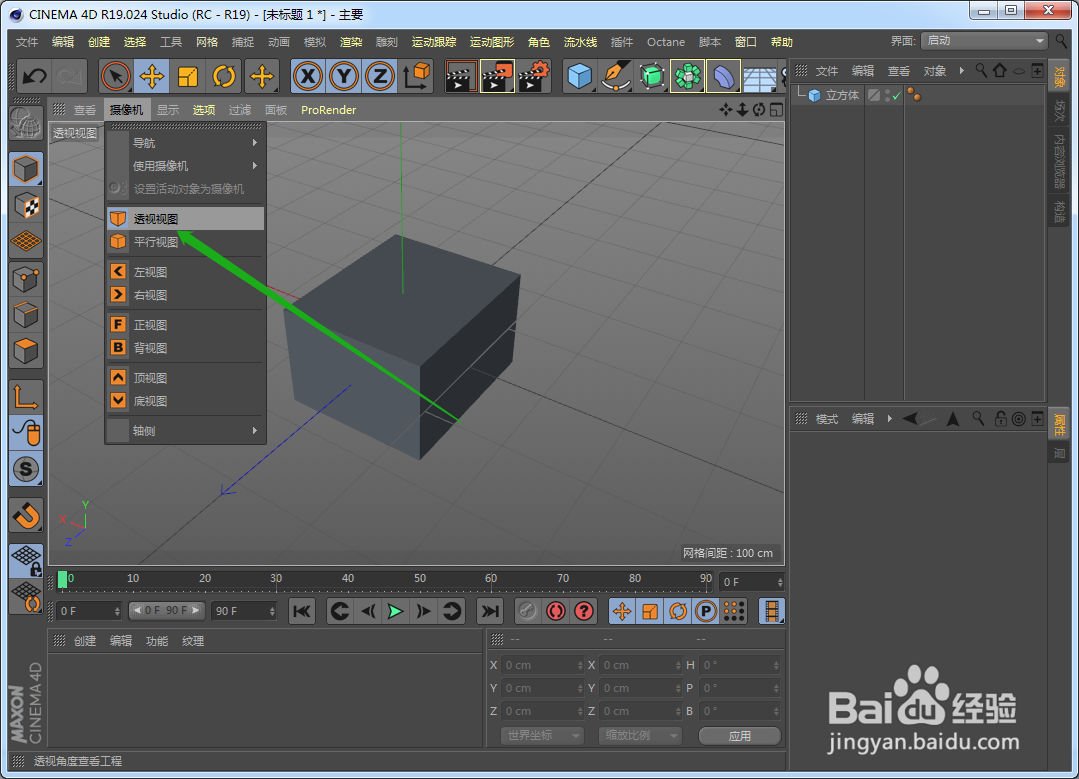Click the Undo arrow icon
Viewport: 1079px width, 779px height.
coord(34,76)
